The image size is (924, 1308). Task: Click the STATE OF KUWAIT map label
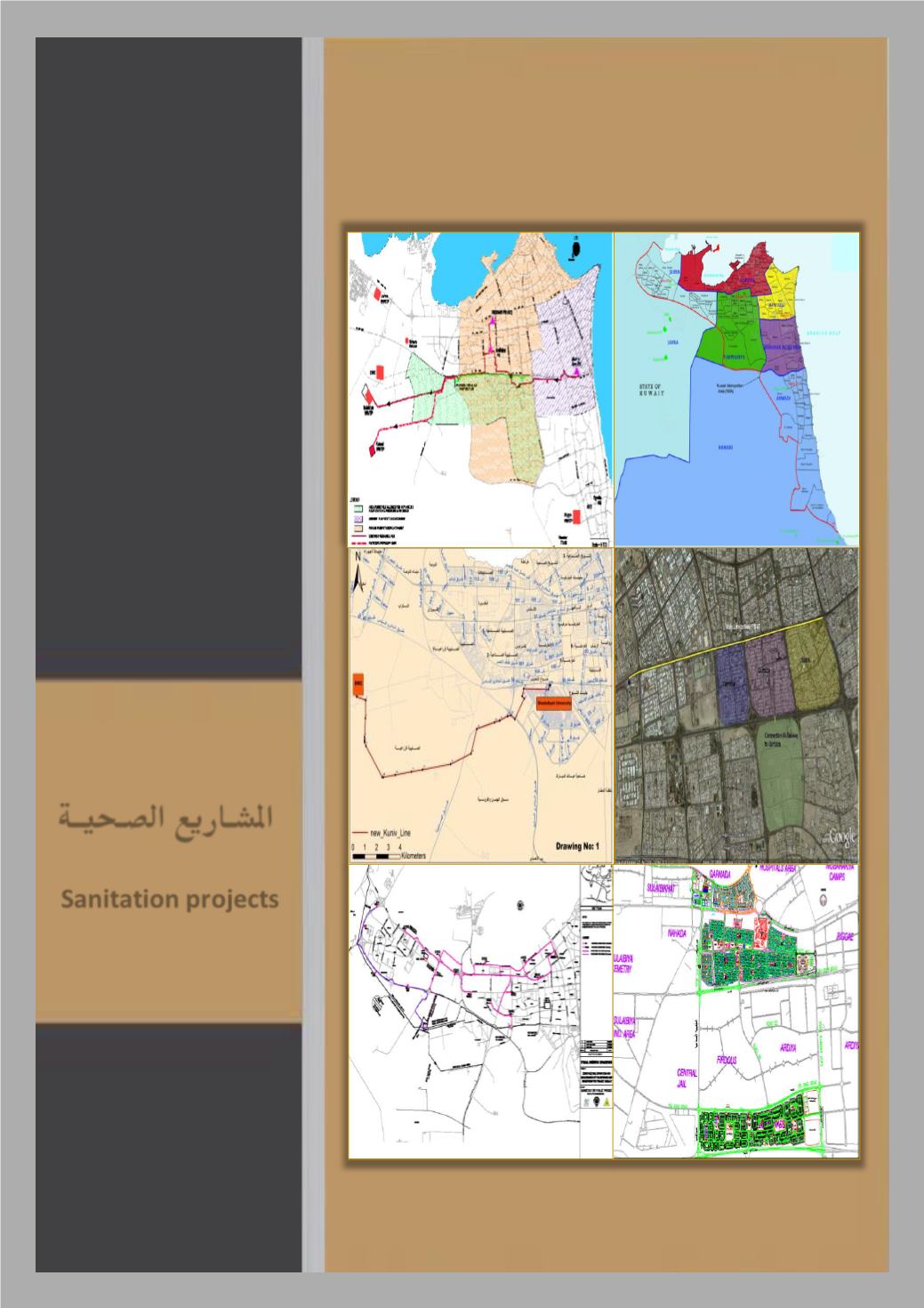(x=653, y=389)
